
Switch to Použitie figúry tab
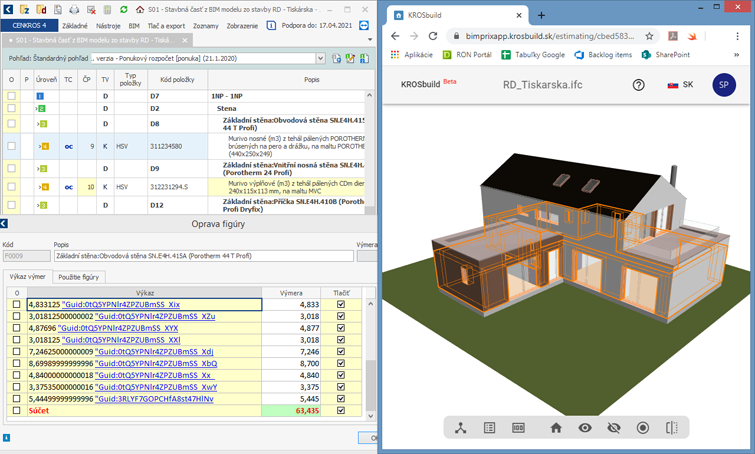pyautogui.click(x=78, y=277)
